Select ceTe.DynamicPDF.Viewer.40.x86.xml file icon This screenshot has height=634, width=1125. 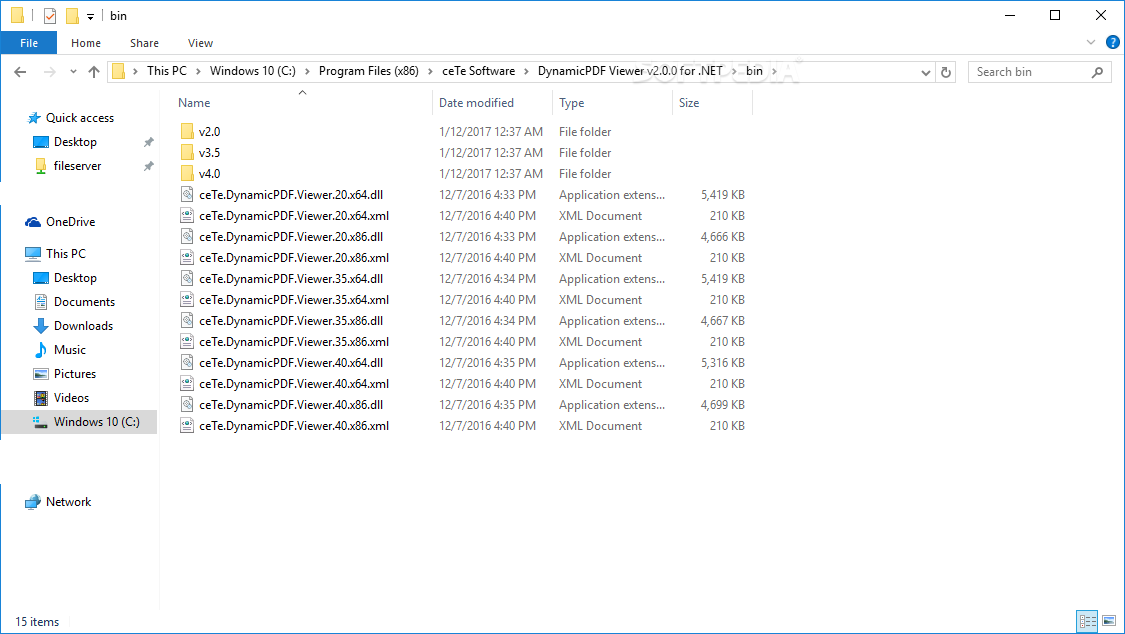coord(187,425)
